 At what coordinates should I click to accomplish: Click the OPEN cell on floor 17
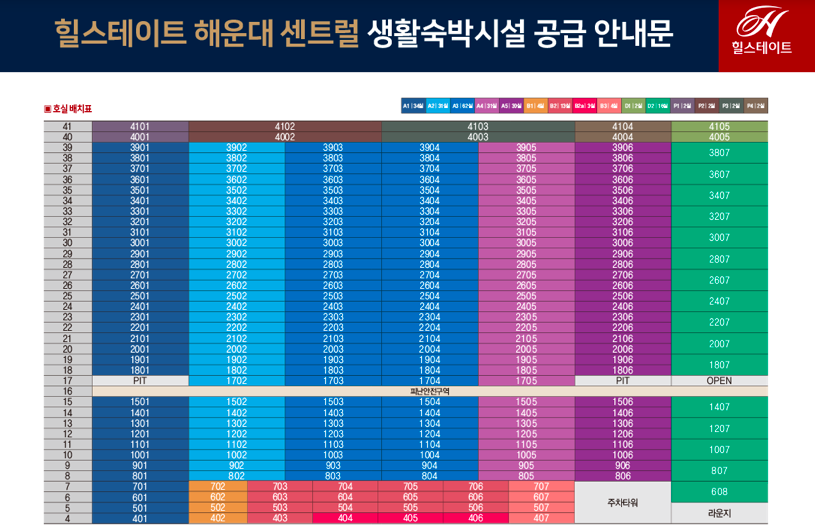[x=719, y=381]
